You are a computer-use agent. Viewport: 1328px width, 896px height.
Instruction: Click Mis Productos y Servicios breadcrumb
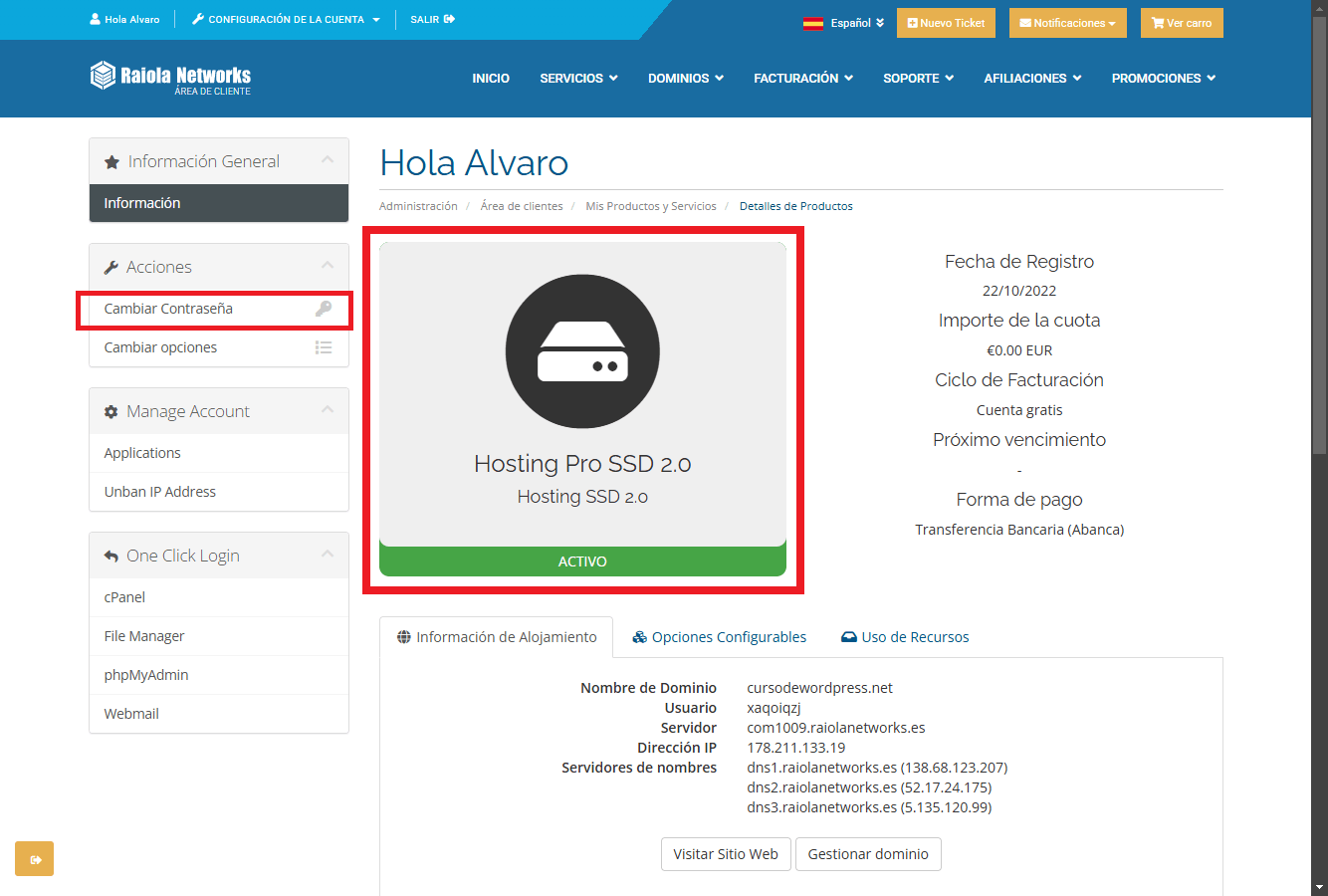(x=651, y=206)
